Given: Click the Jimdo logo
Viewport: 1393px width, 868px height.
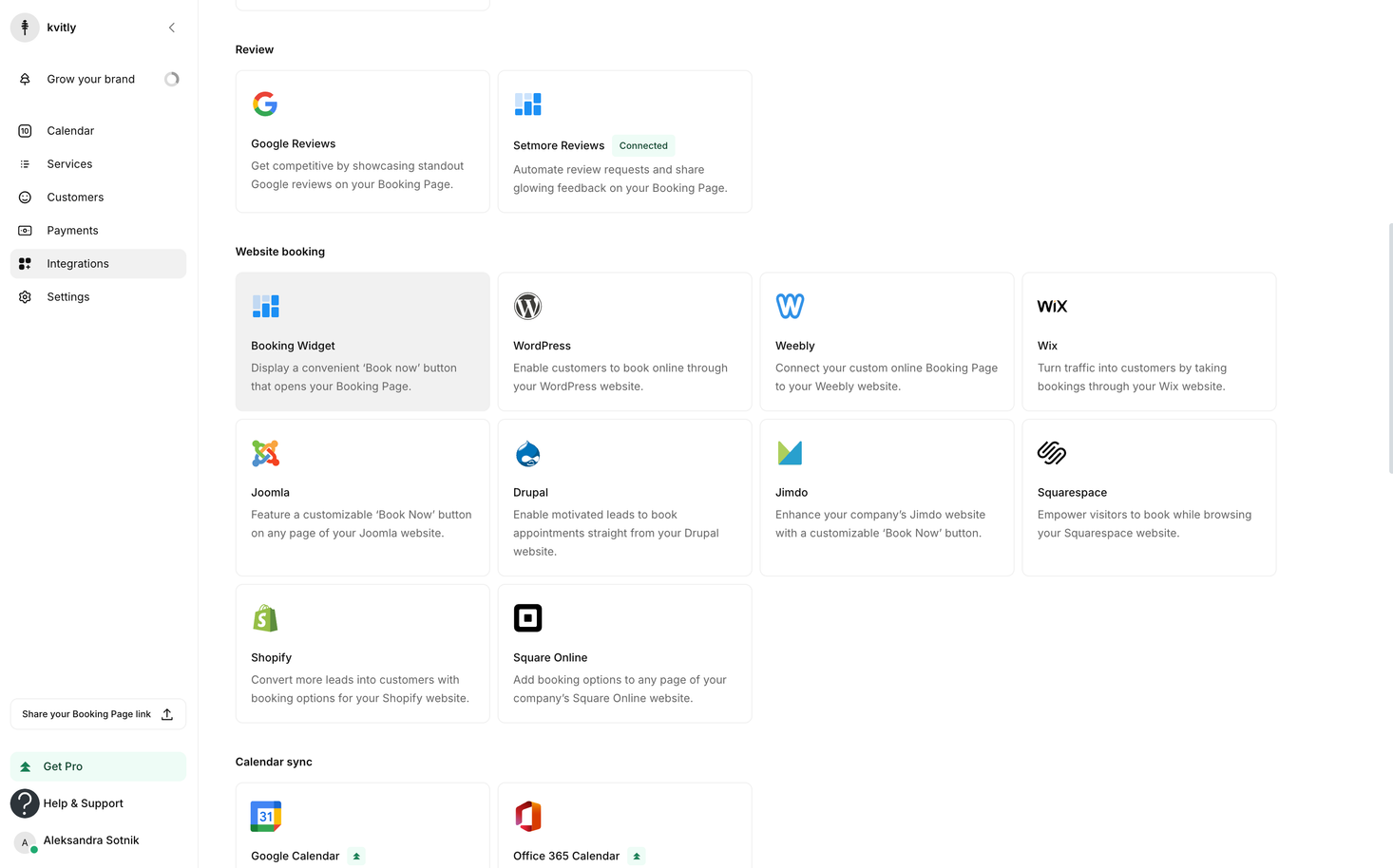Looking at the screenshot, I should [x=790, y=453].
